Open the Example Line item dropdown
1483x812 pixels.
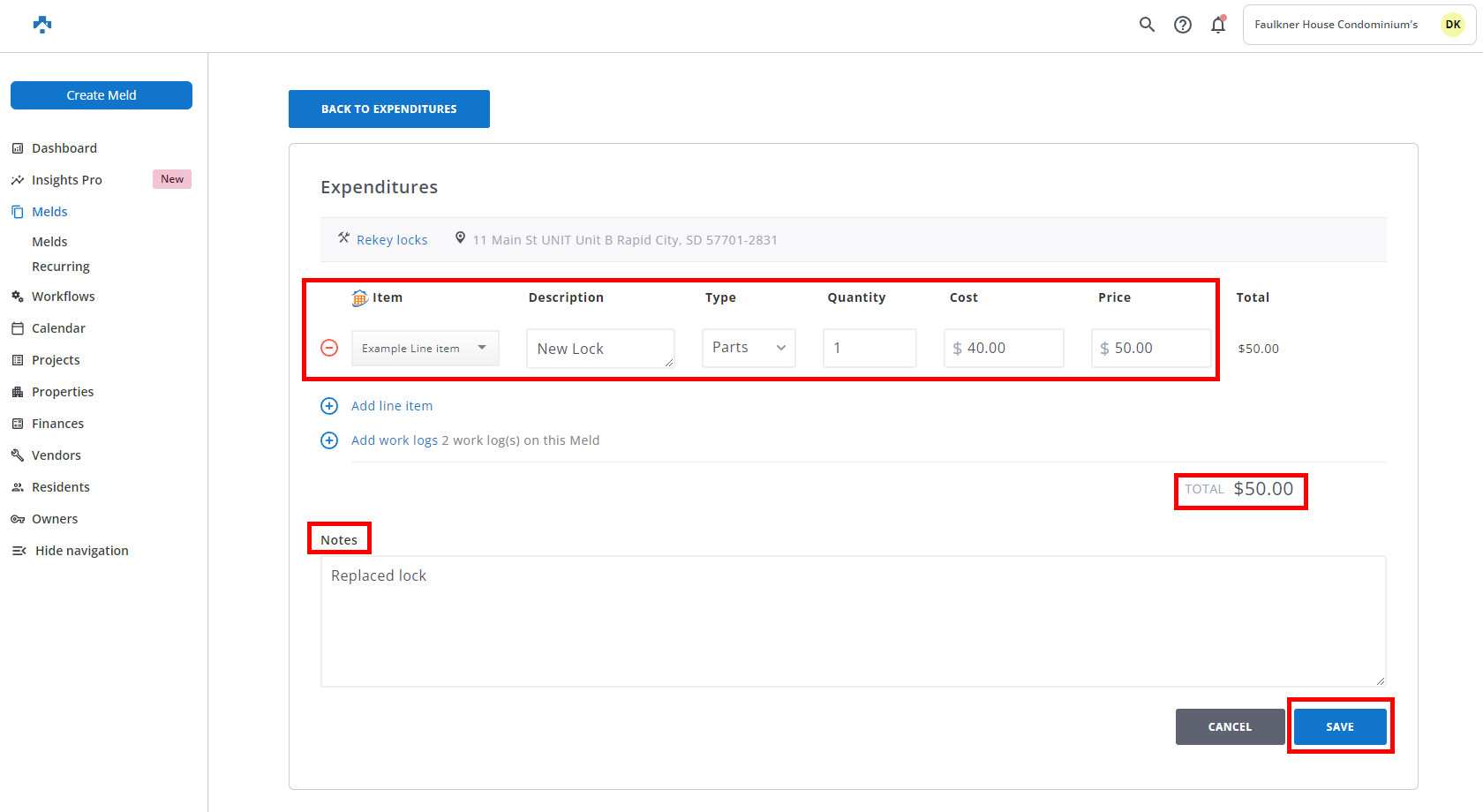pyautogui.click(x=425, y=348)
